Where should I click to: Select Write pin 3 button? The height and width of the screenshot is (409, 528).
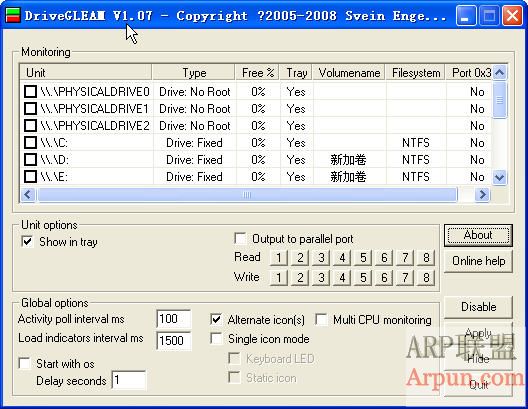[321, 278]
